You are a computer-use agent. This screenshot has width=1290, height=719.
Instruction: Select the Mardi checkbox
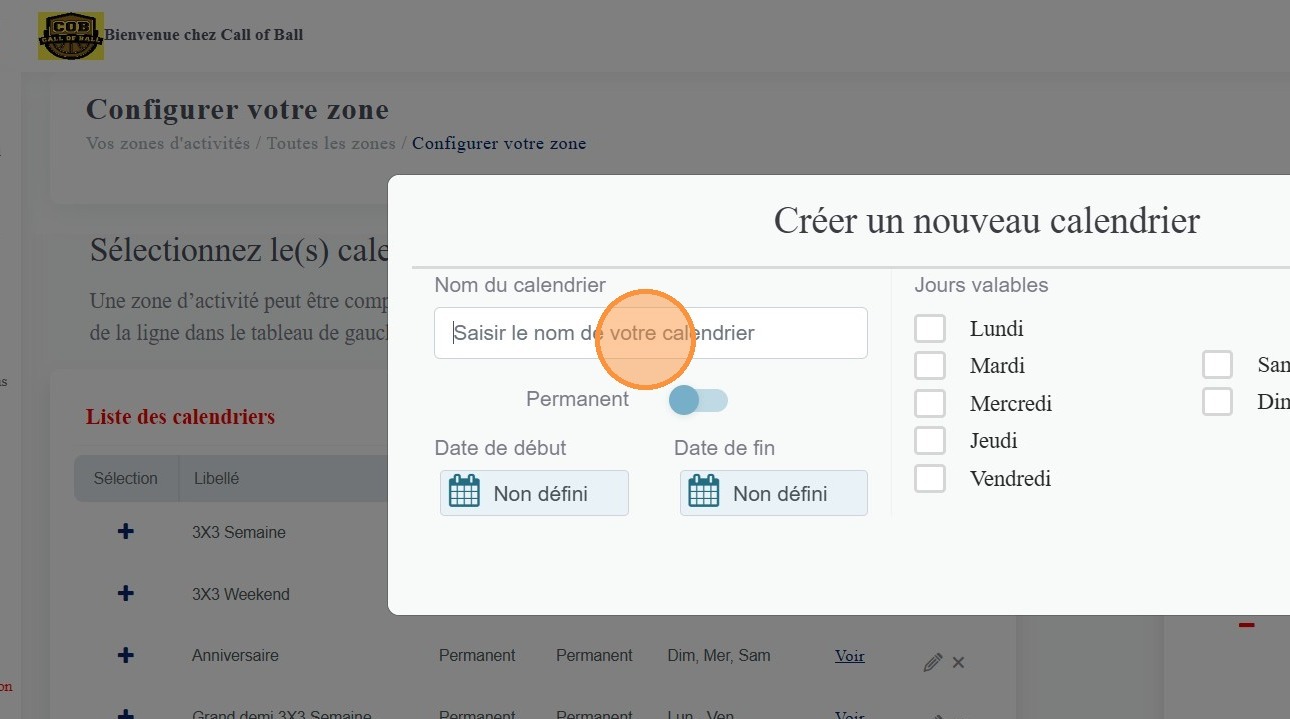[930, 365]
